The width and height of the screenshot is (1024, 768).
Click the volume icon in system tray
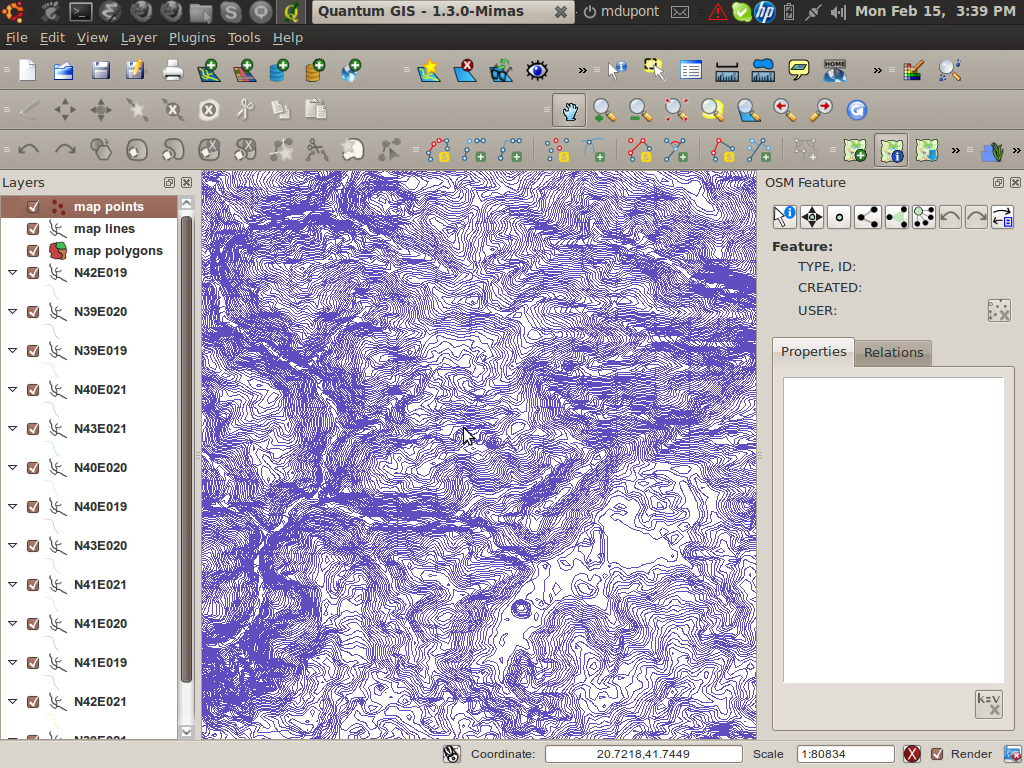click(x=838, y=12)
